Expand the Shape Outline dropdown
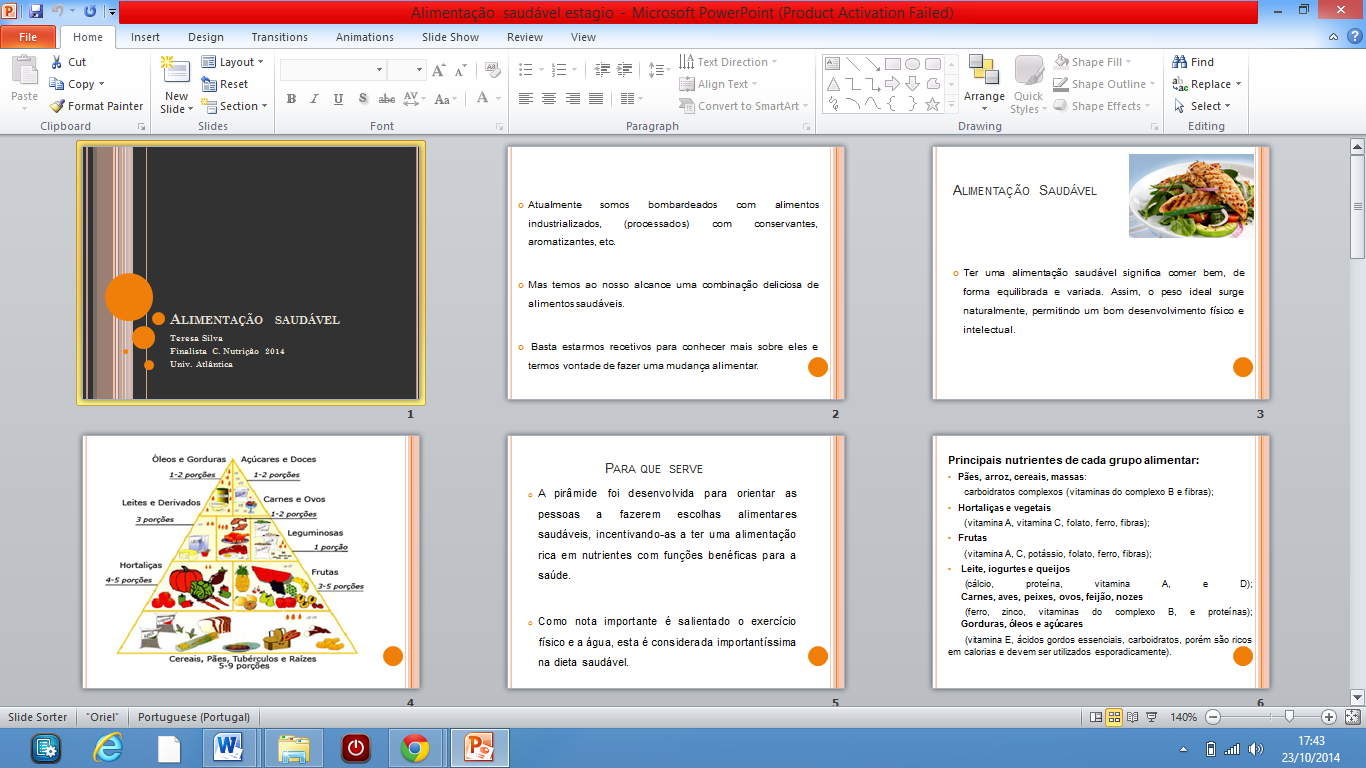 (x=1105, y=84)
